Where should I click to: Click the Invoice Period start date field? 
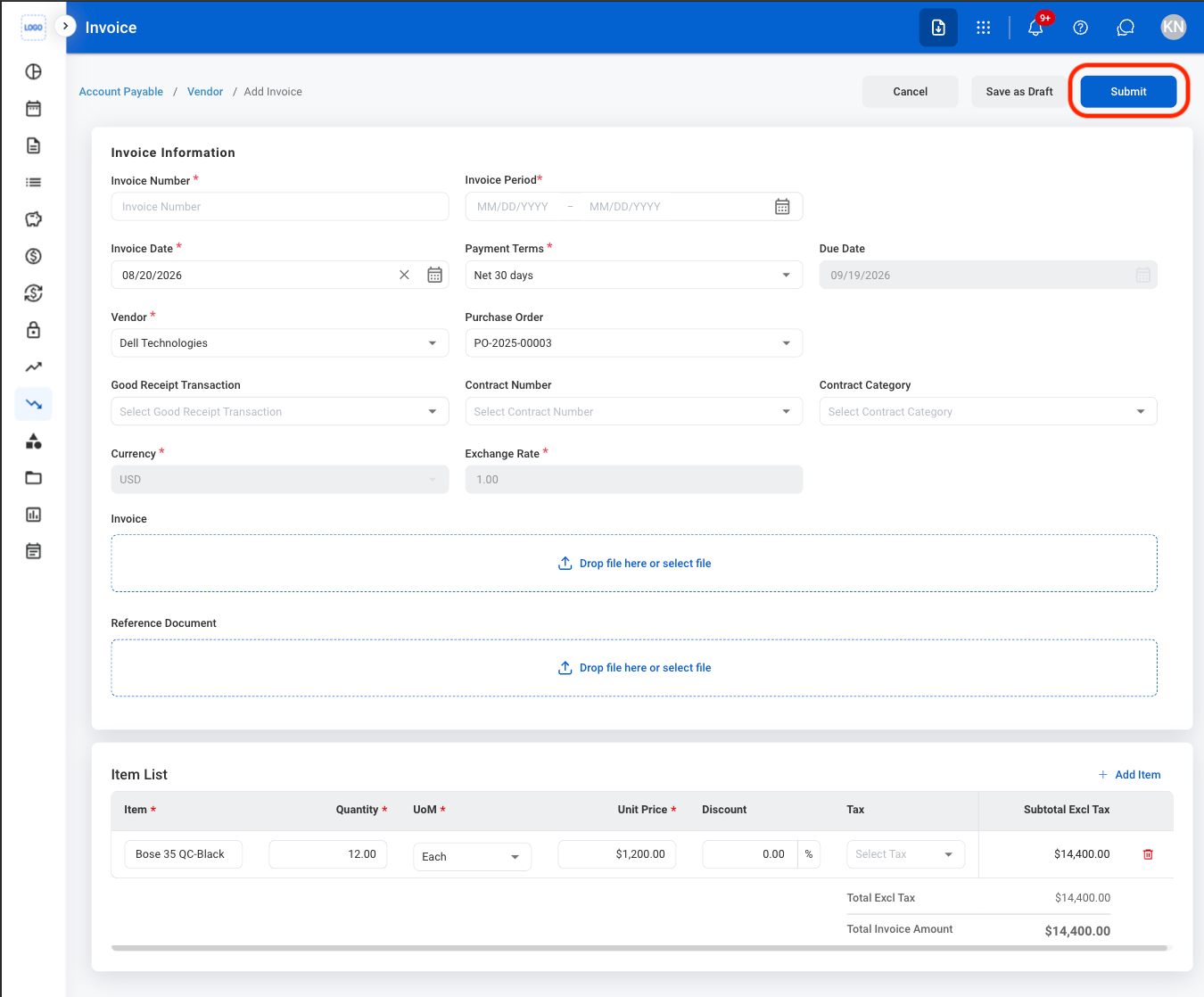pyautogui.click(x=513, y=207)
